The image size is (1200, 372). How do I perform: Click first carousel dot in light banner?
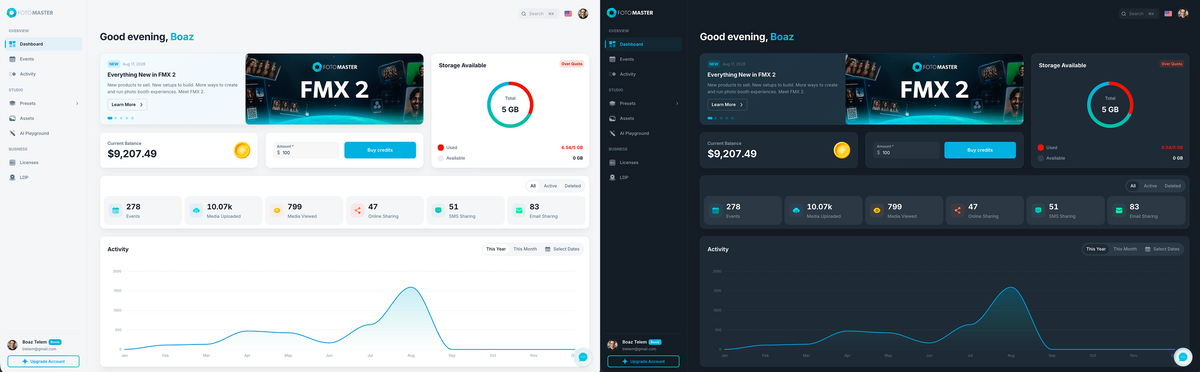(110, 118)
